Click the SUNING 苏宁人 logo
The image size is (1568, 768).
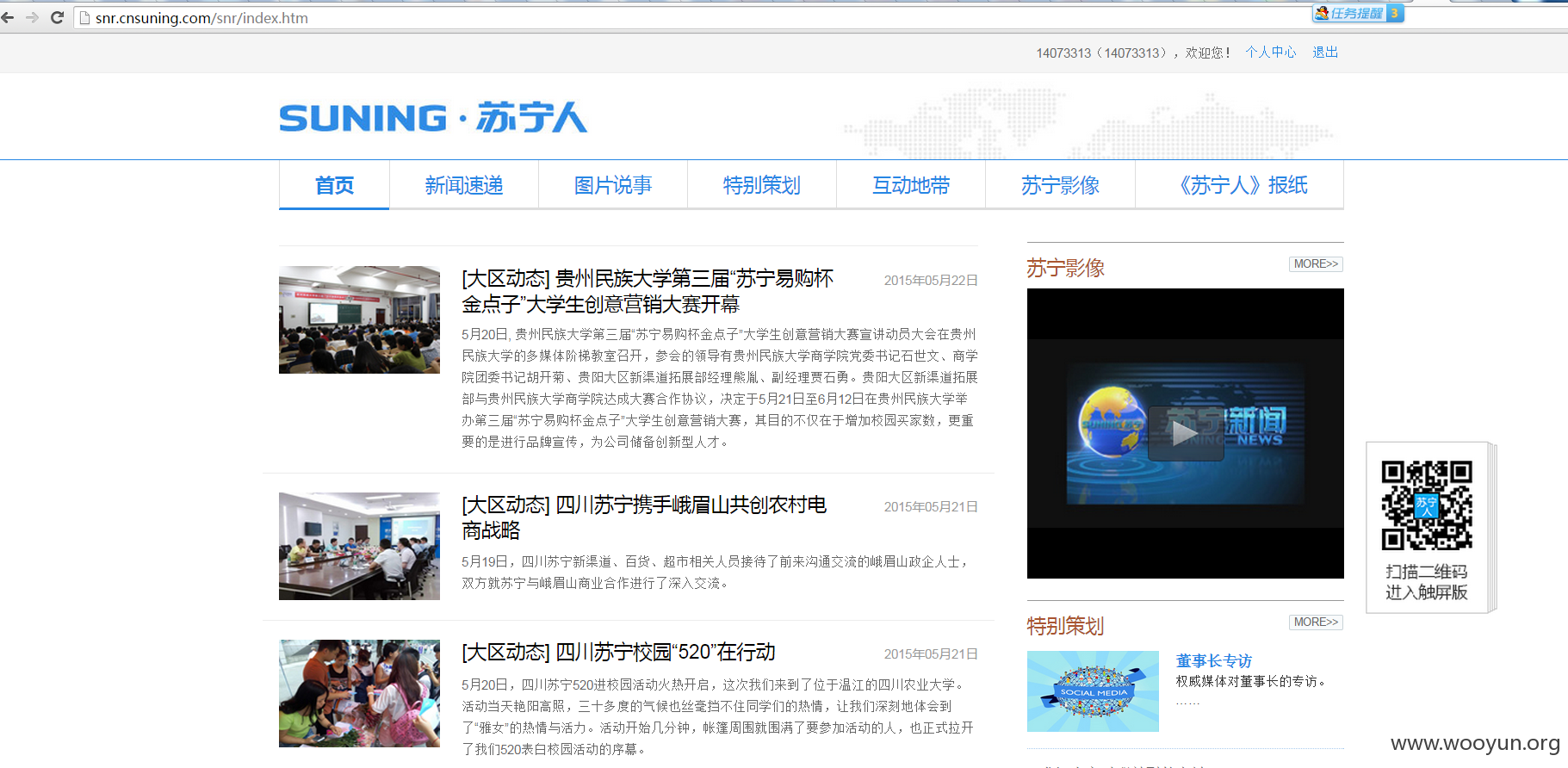tap(433, 117)
